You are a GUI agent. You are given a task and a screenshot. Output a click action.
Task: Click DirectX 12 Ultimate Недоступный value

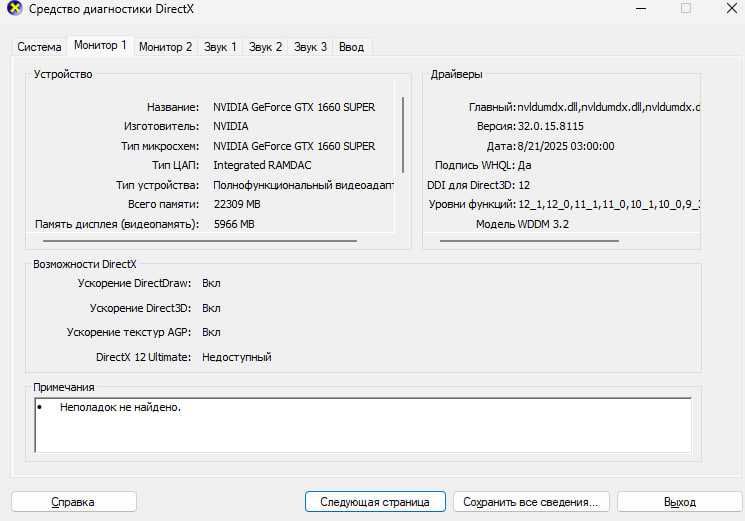(x=237, y=357)
